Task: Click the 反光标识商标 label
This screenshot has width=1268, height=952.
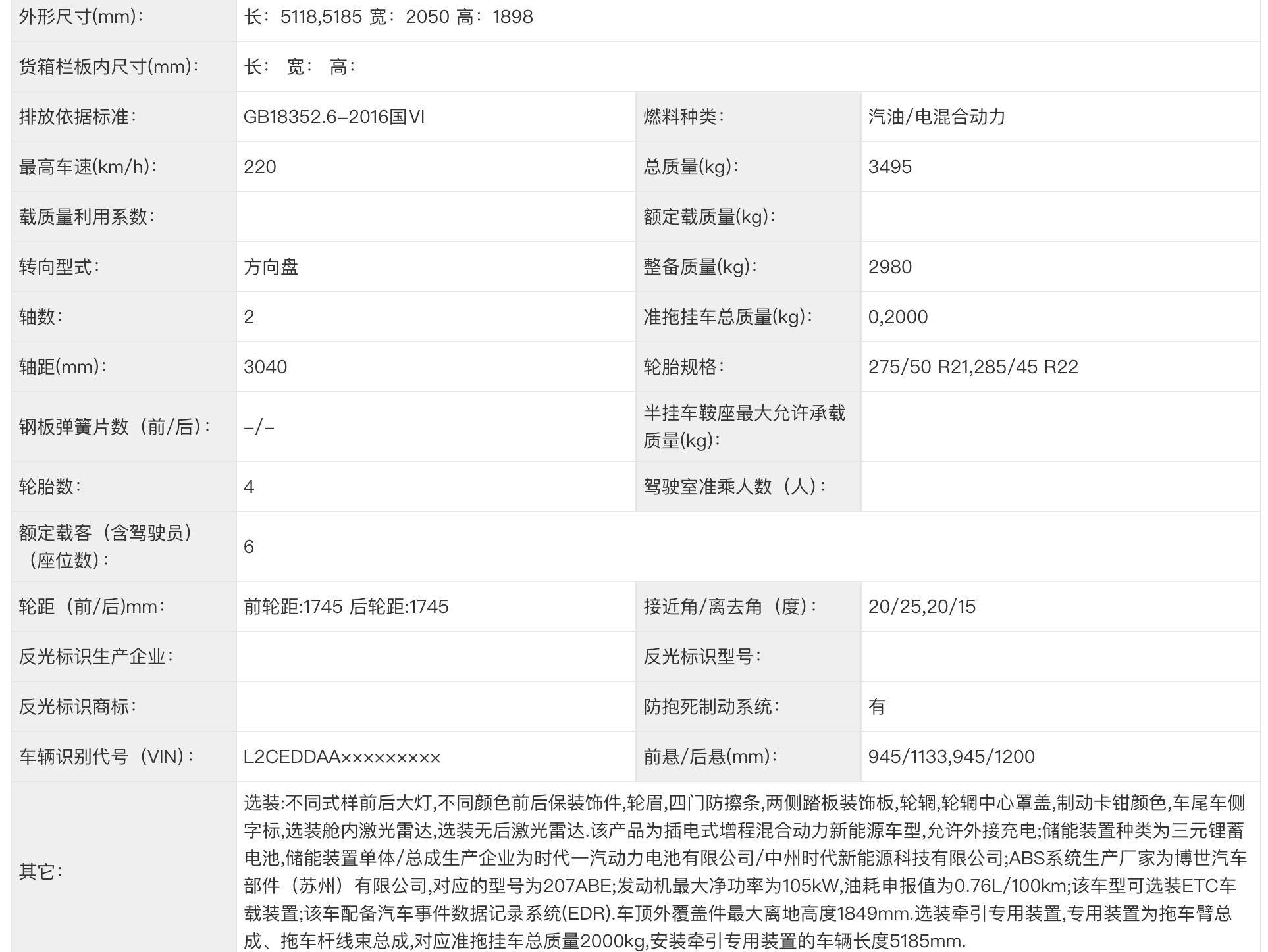Action: (77, 707)
